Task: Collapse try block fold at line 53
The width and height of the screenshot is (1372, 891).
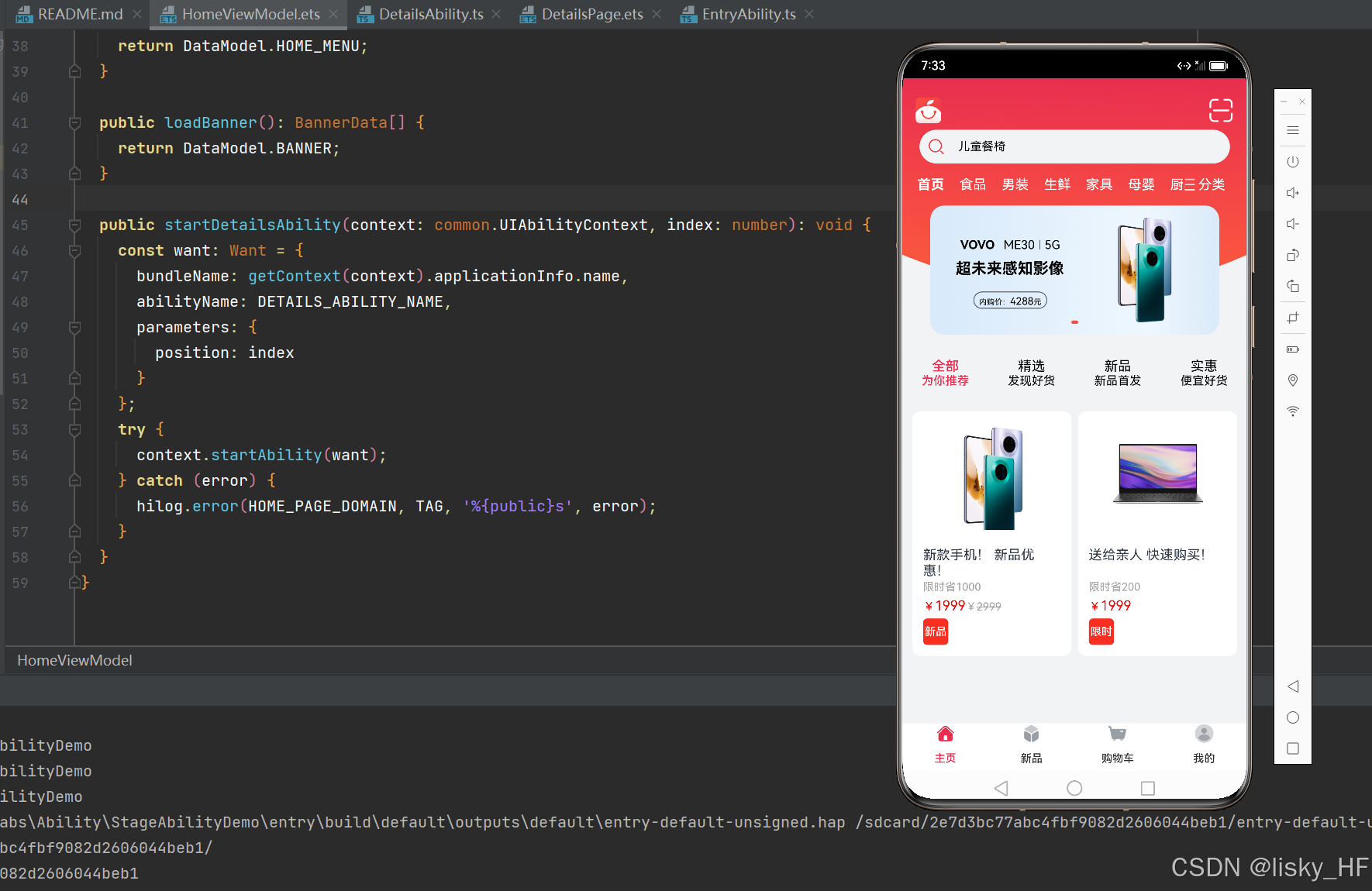Action: [x=74, y=429]
